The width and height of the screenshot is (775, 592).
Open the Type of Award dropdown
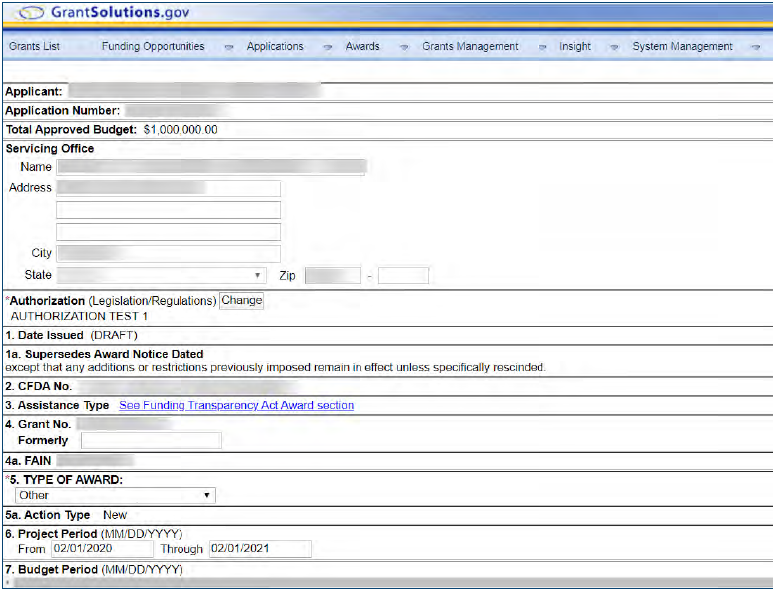coord(115,495)
